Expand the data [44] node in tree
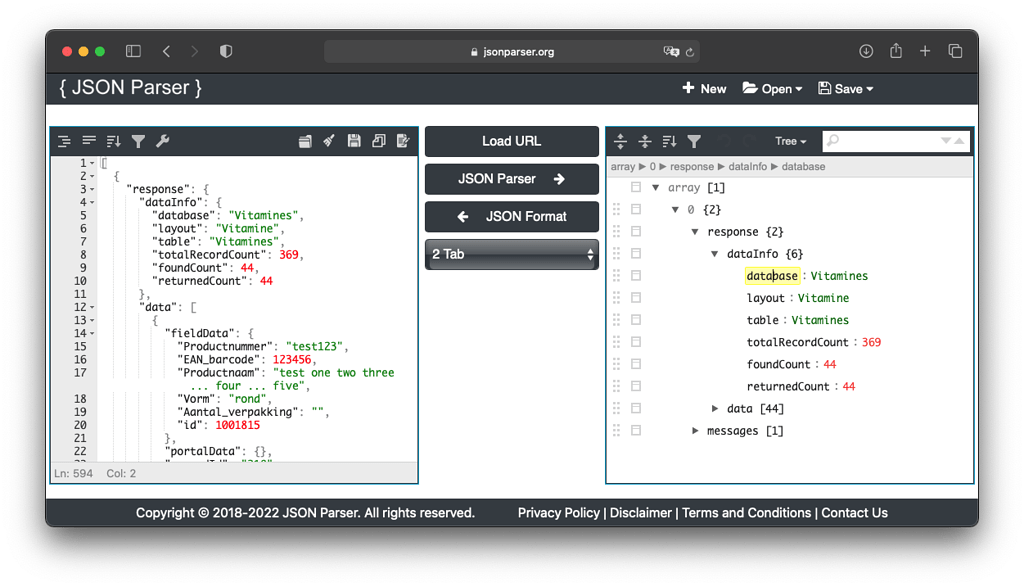 [715, 409]
